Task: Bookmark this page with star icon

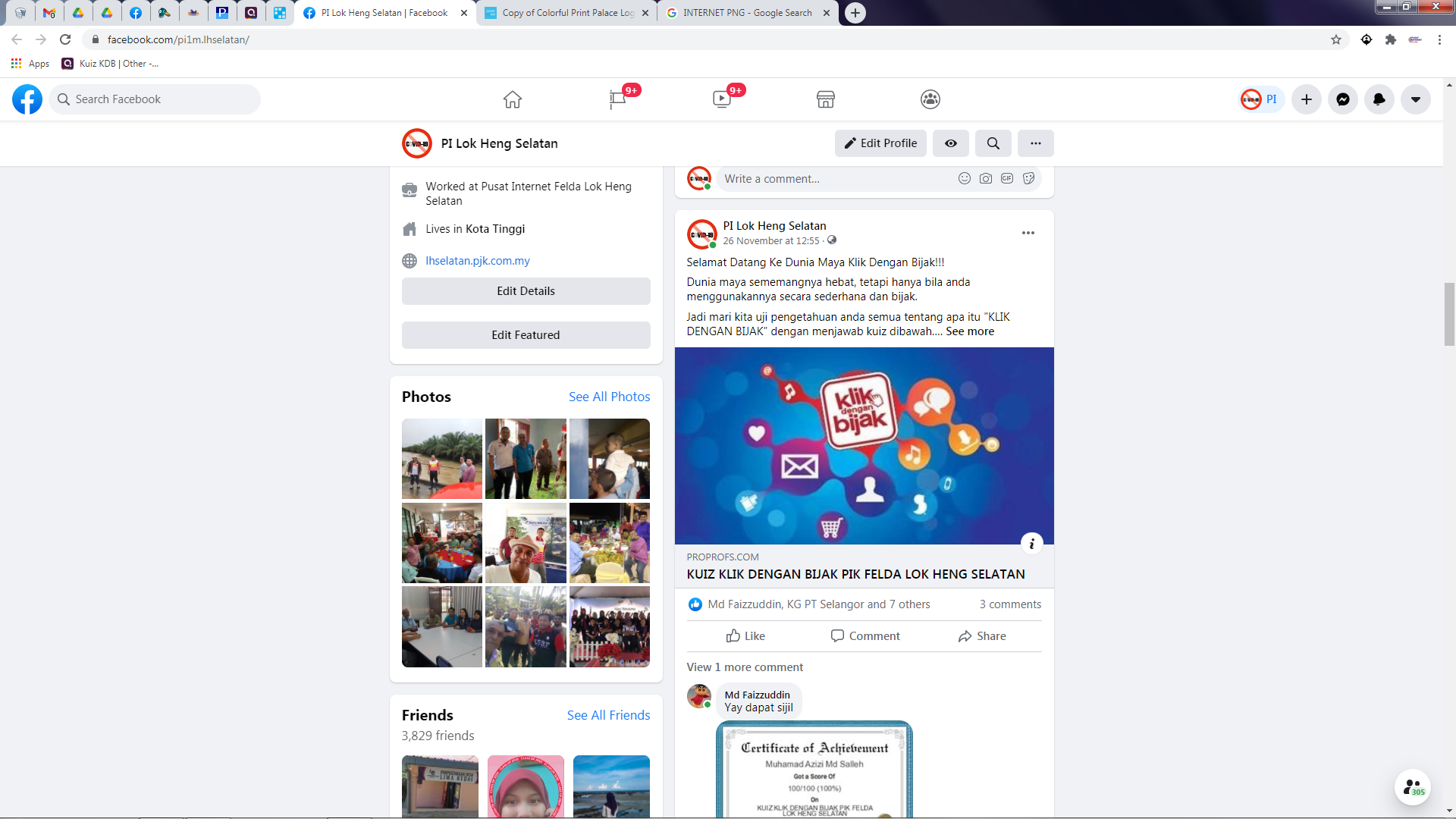Action: click(1336, 39)
